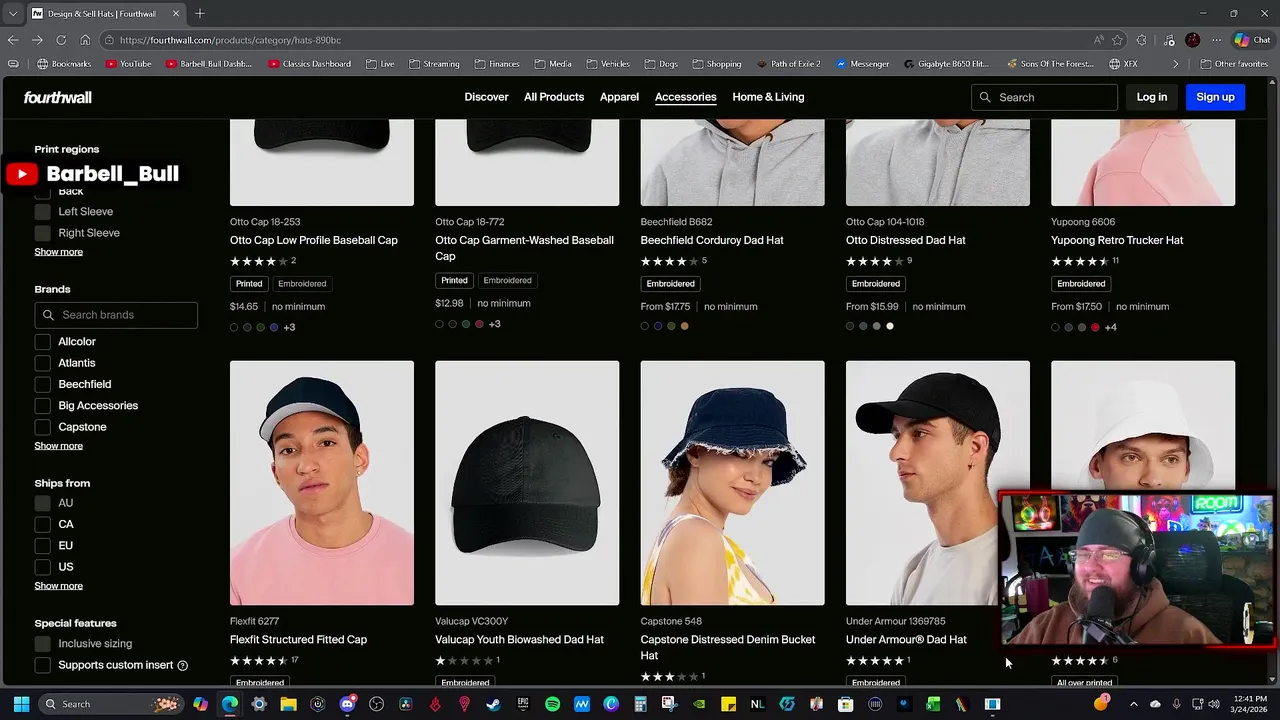Open Epic Games launcher from taskbar
The image size is (1280, 720).
pos(523,704)
